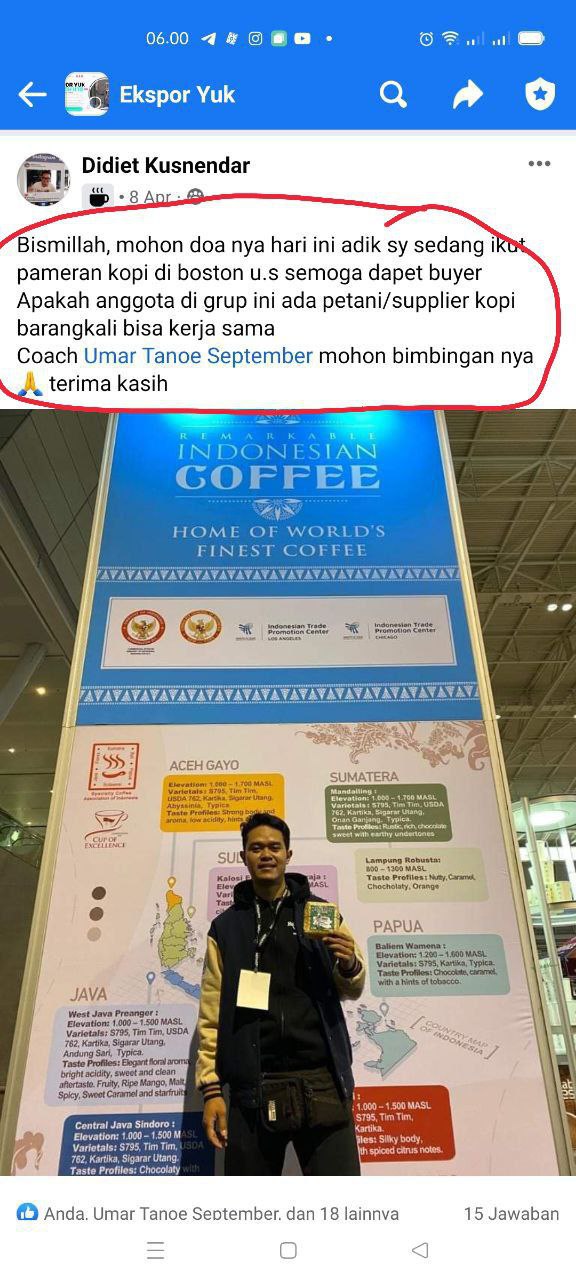Tap the Android home button
The width and height of the screenshot is (576, 1280).
288,1250
